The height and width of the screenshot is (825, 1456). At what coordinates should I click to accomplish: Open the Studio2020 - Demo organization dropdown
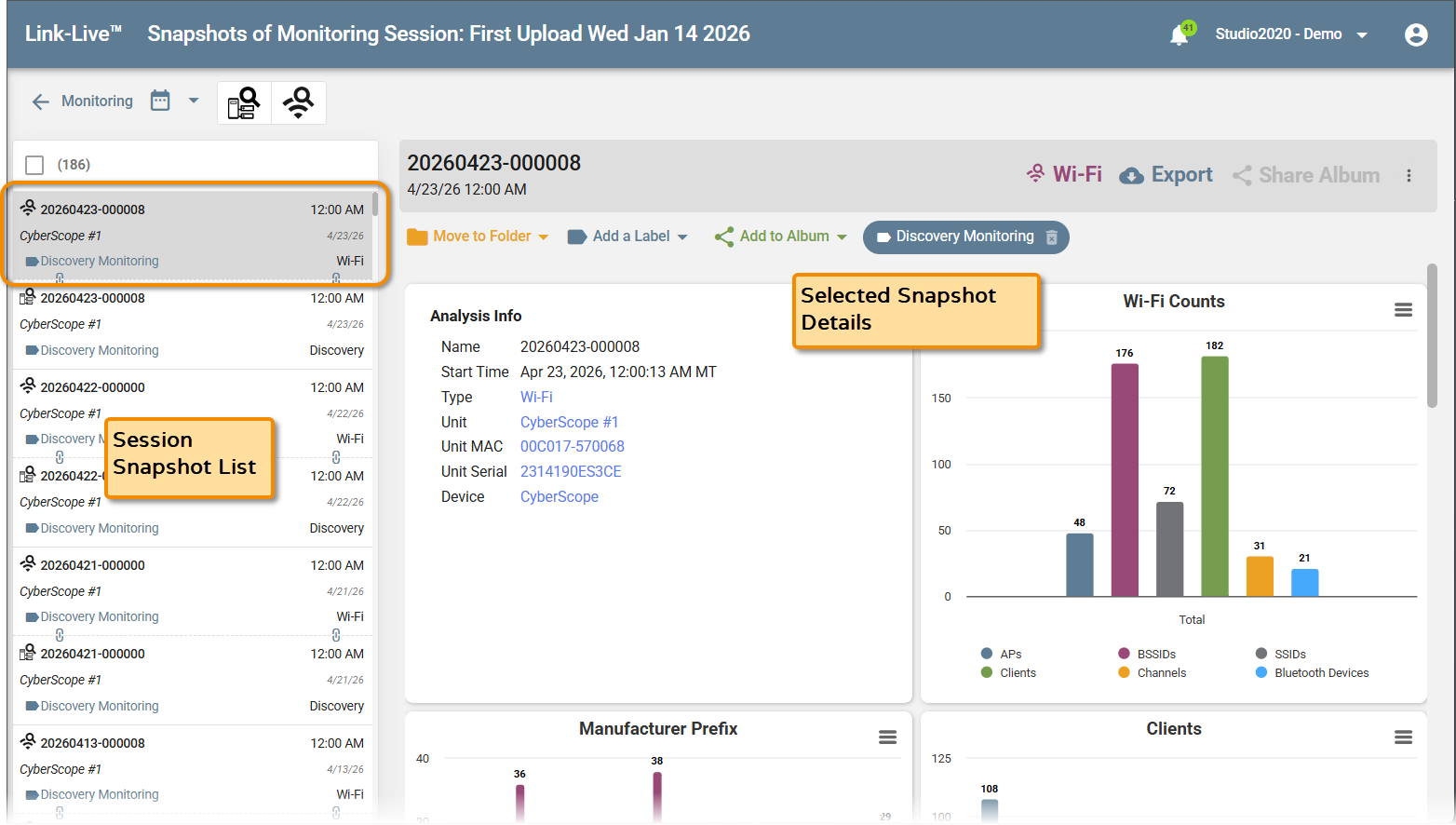point(1291,34)
